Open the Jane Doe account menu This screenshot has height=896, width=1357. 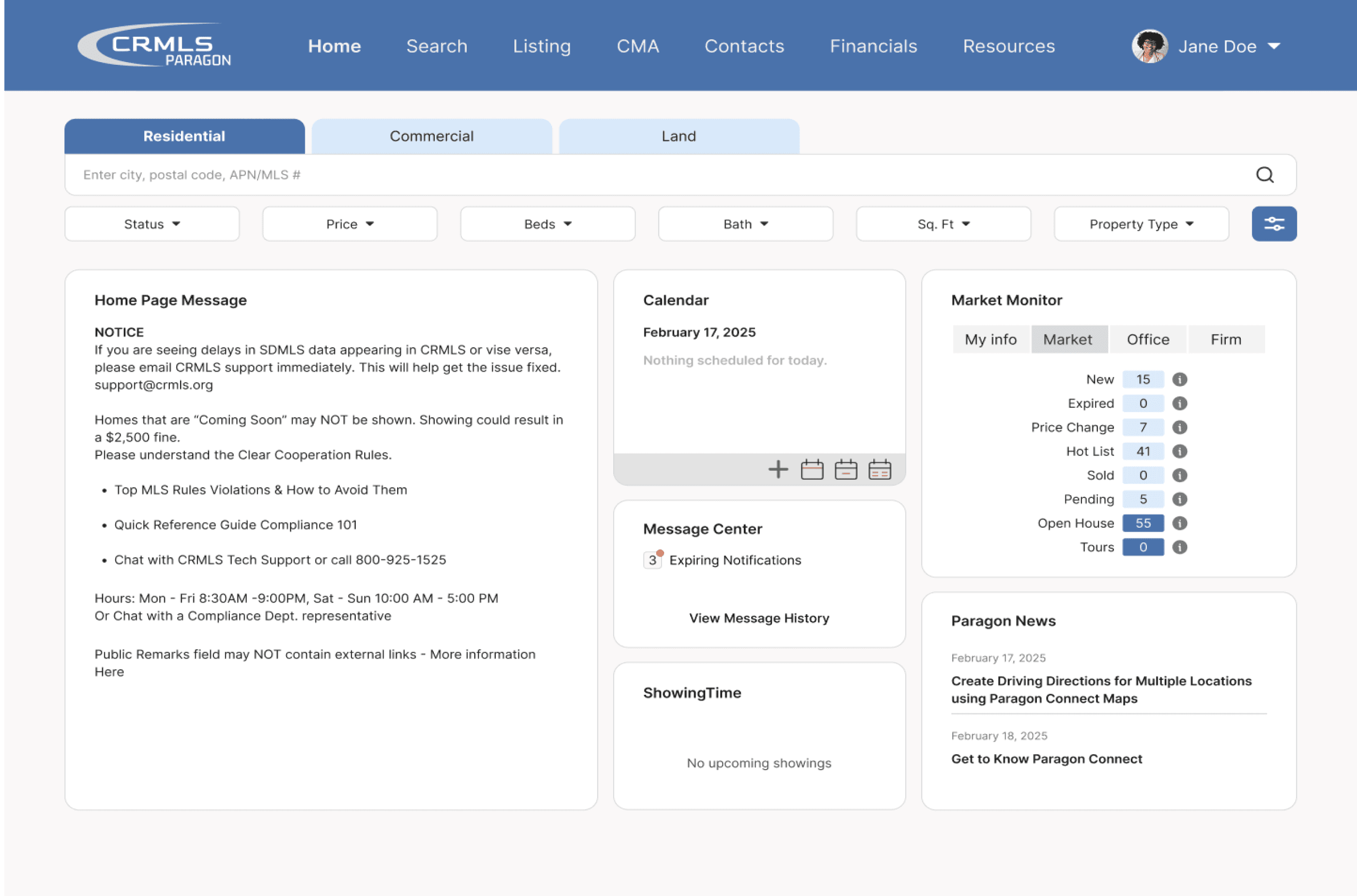pos(1217,46)
